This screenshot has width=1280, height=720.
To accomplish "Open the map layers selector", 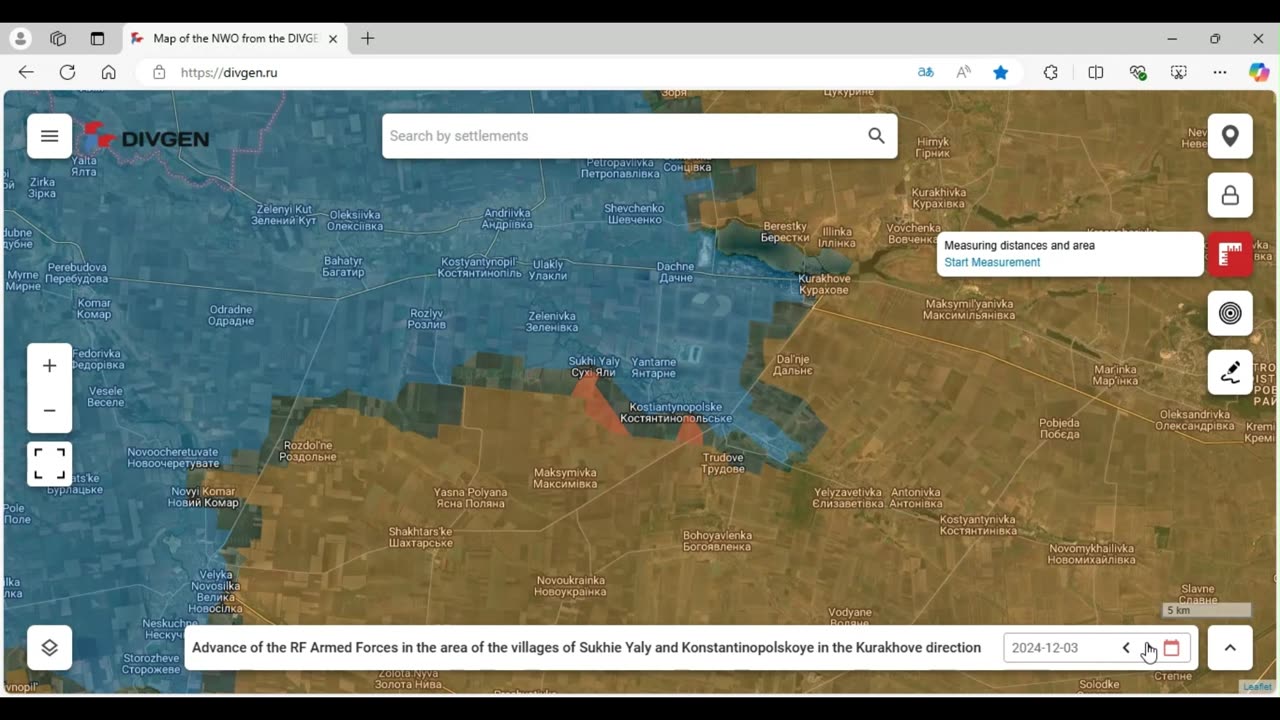I will click(49, 648).
